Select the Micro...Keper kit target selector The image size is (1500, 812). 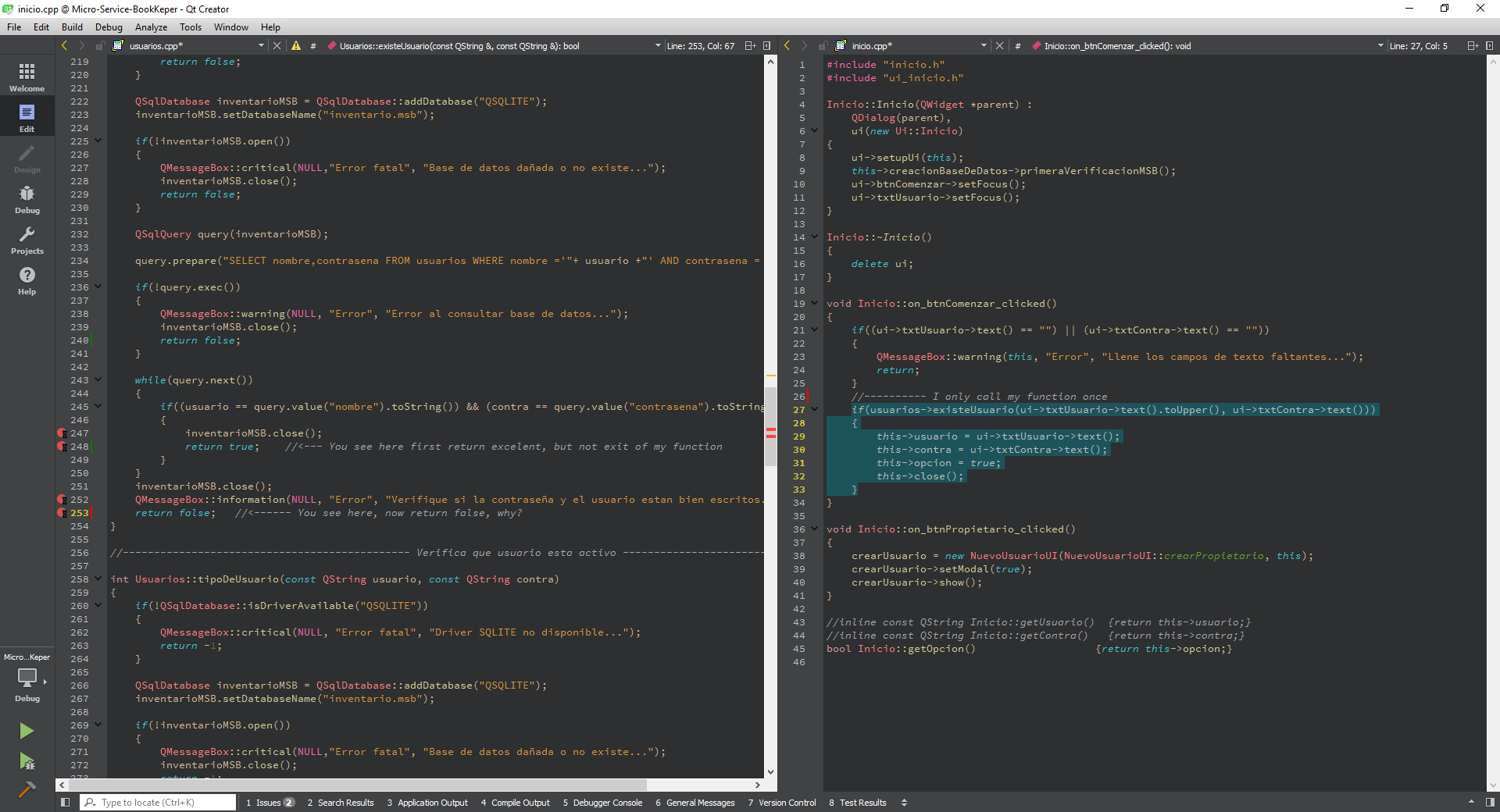(x=27, y=678)
